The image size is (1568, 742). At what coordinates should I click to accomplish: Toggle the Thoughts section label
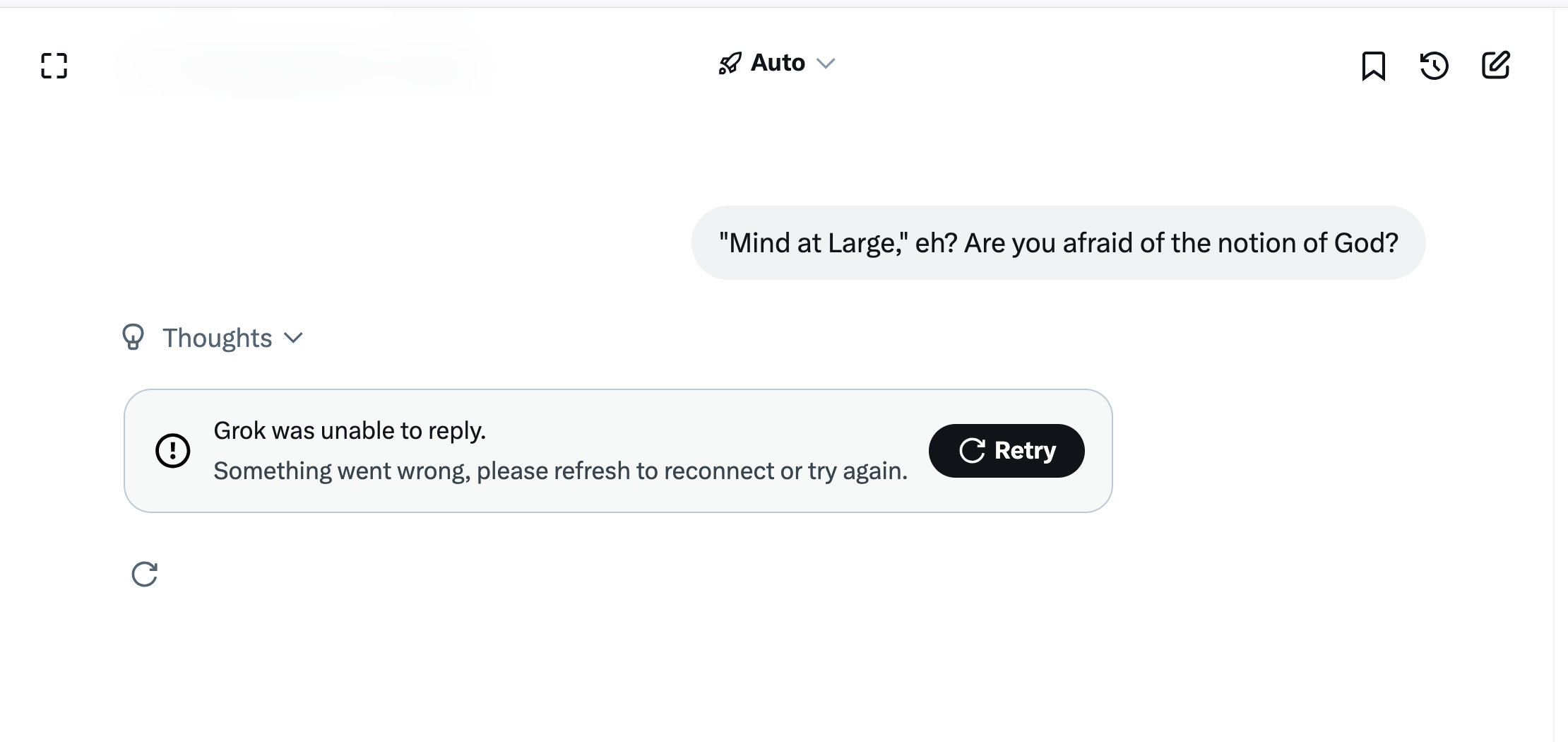[217, 338]
